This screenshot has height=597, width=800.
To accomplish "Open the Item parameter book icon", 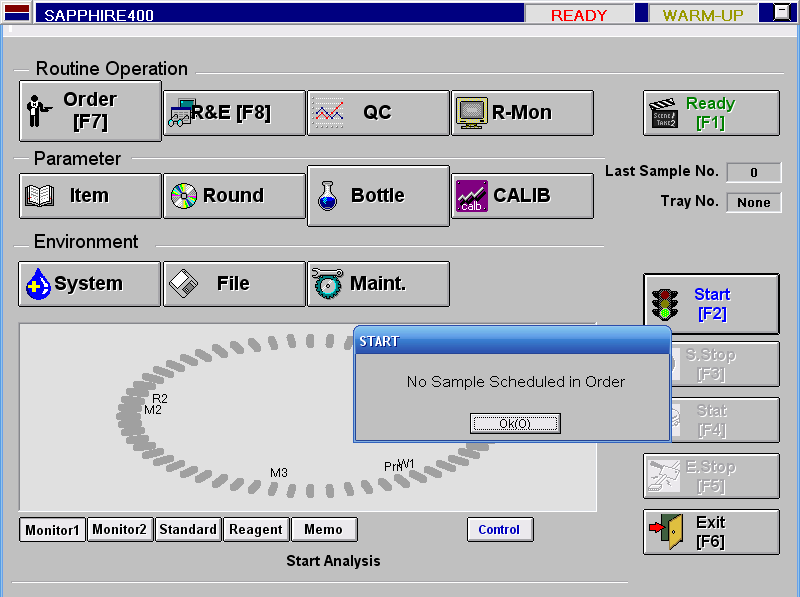I will point(40,196).
